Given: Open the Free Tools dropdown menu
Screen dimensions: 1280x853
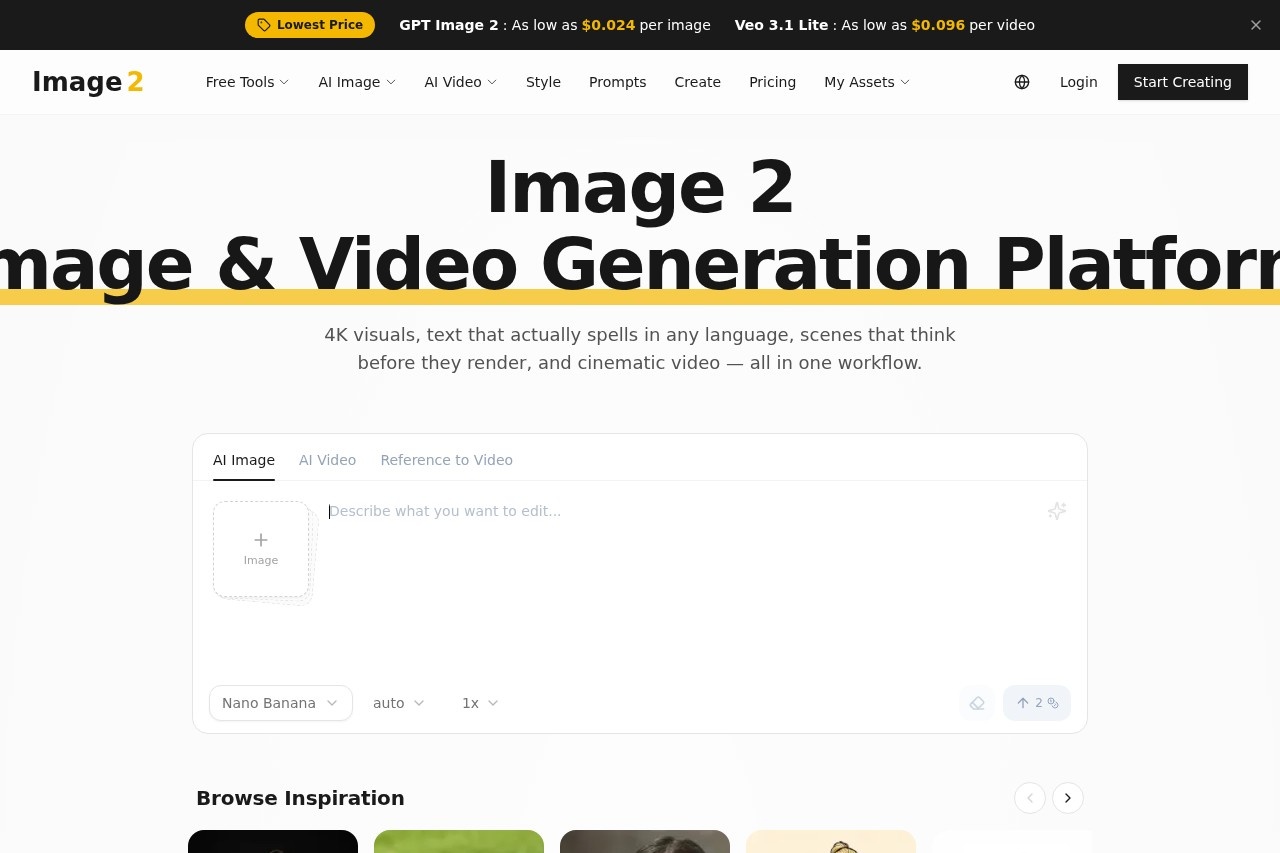Looking at the screenshot, I should click(247, 82).
